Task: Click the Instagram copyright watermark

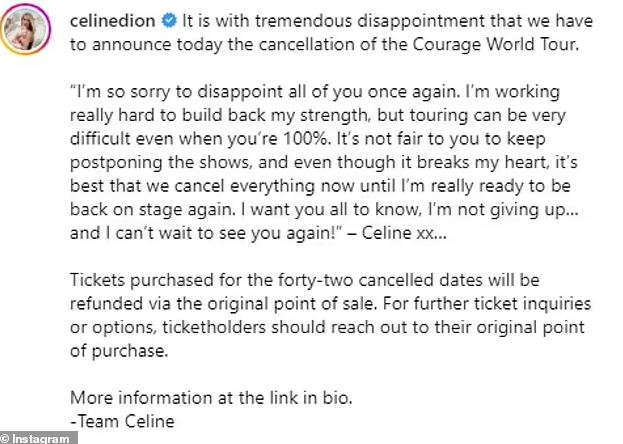Action: point(38,437)
